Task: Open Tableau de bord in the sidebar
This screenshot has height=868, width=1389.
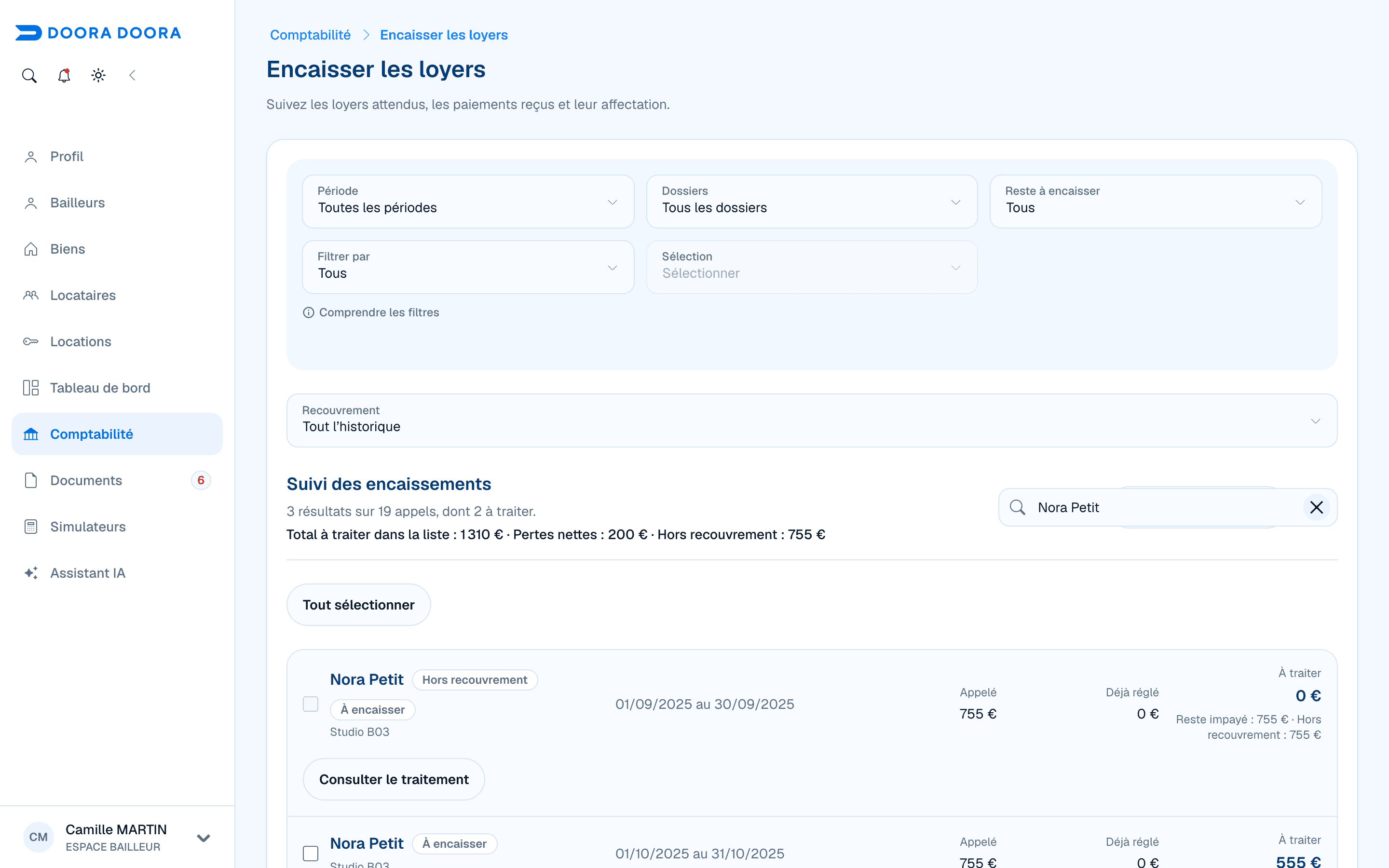Action: [117, 388]
